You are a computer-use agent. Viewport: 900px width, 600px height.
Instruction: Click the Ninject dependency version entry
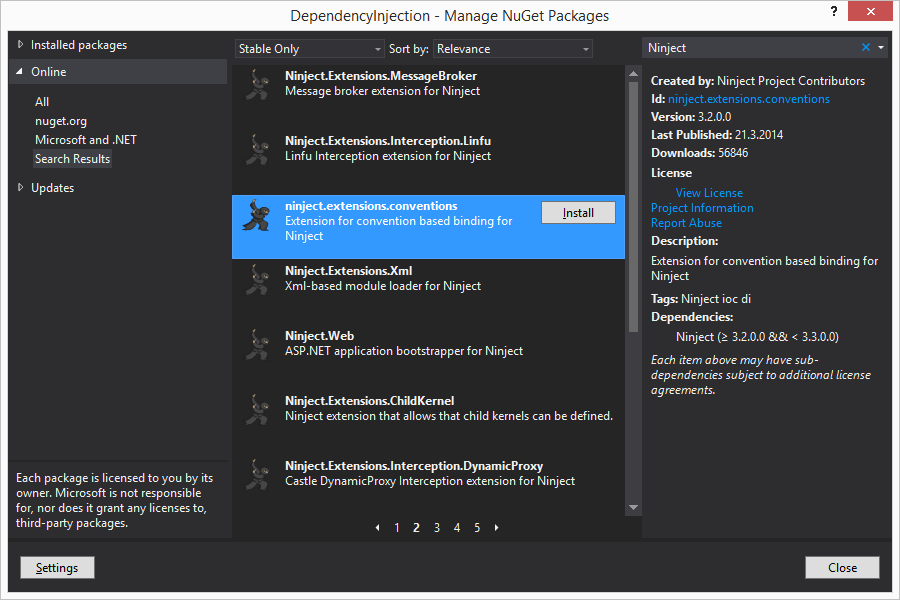757,337
